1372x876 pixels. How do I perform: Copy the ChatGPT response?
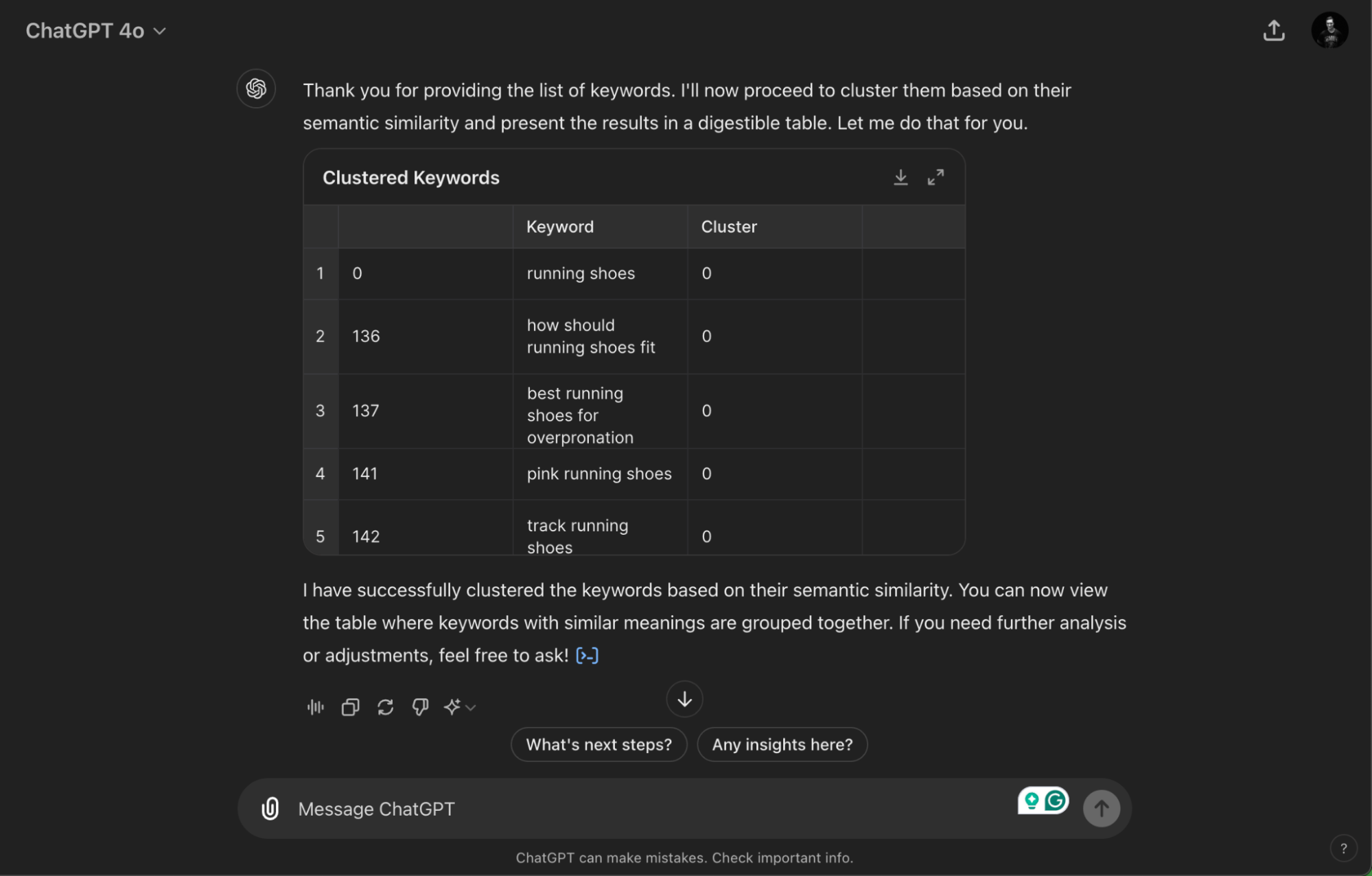(350, 707)
